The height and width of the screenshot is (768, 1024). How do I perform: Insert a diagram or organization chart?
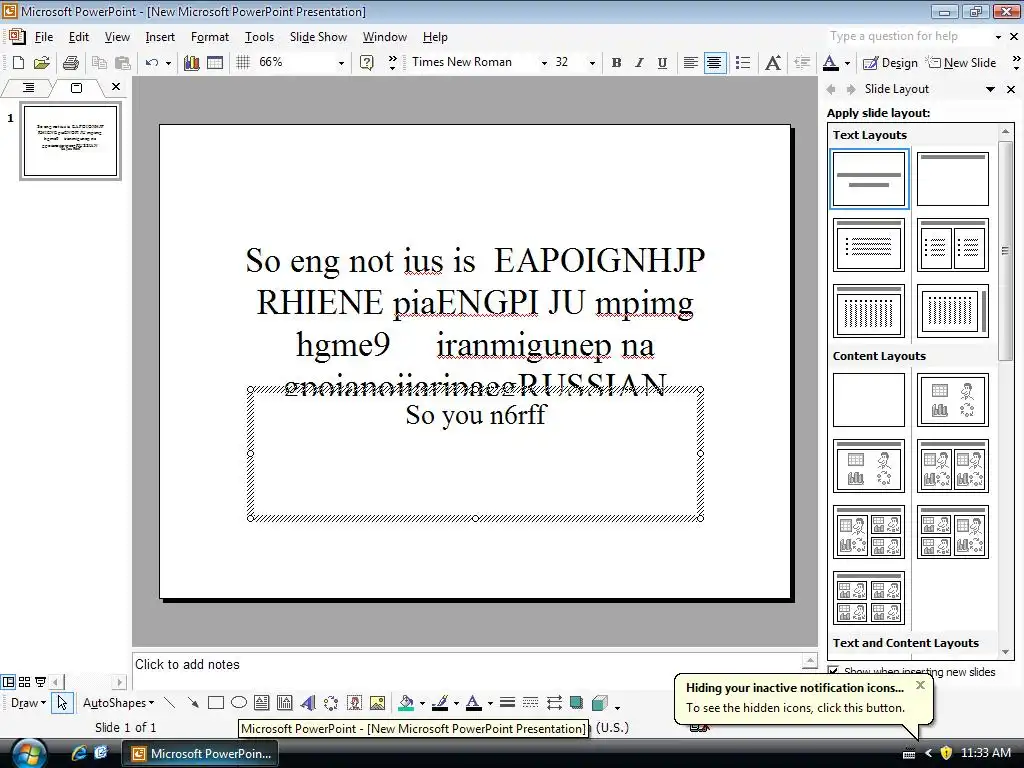pos(331,703)
